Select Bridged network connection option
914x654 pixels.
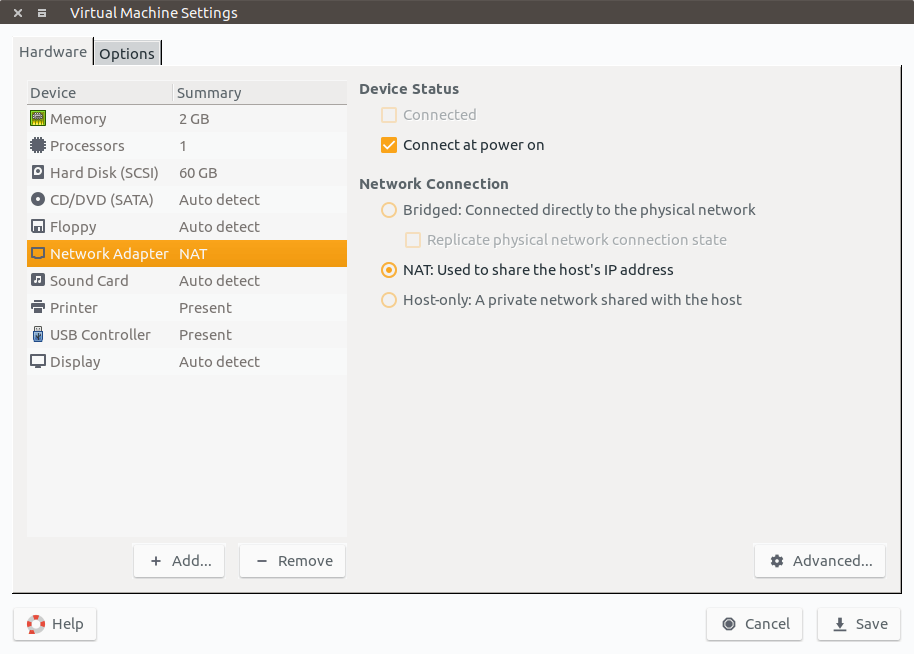pos(389,210)
